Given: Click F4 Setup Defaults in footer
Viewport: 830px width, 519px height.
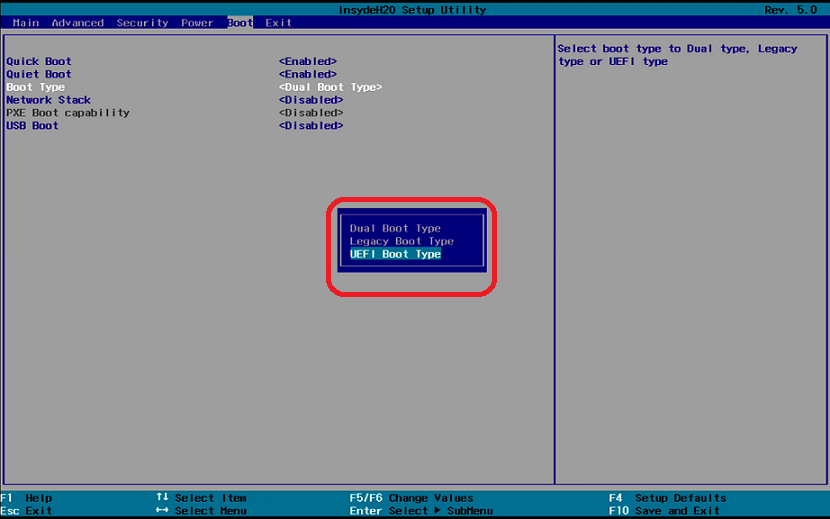Looking at the screenshot, I should click(667, 498).
